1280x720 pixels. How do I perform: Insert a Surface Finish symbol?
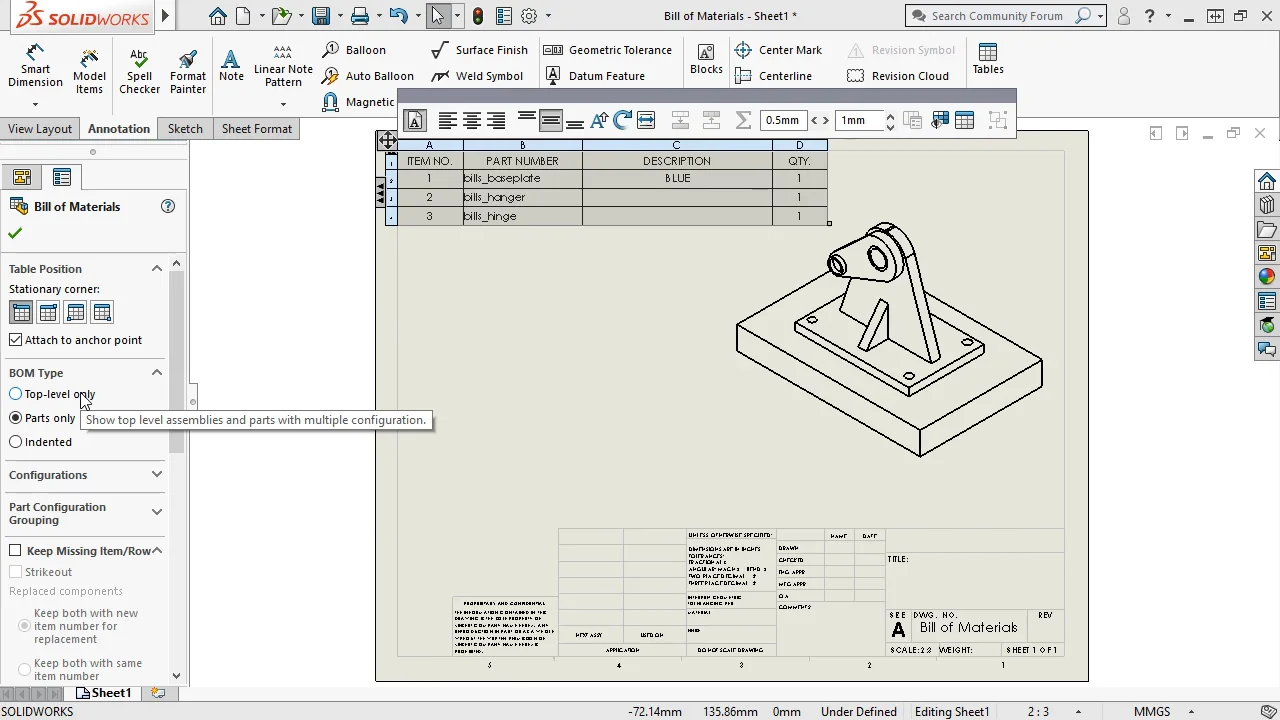coord(479,50)
